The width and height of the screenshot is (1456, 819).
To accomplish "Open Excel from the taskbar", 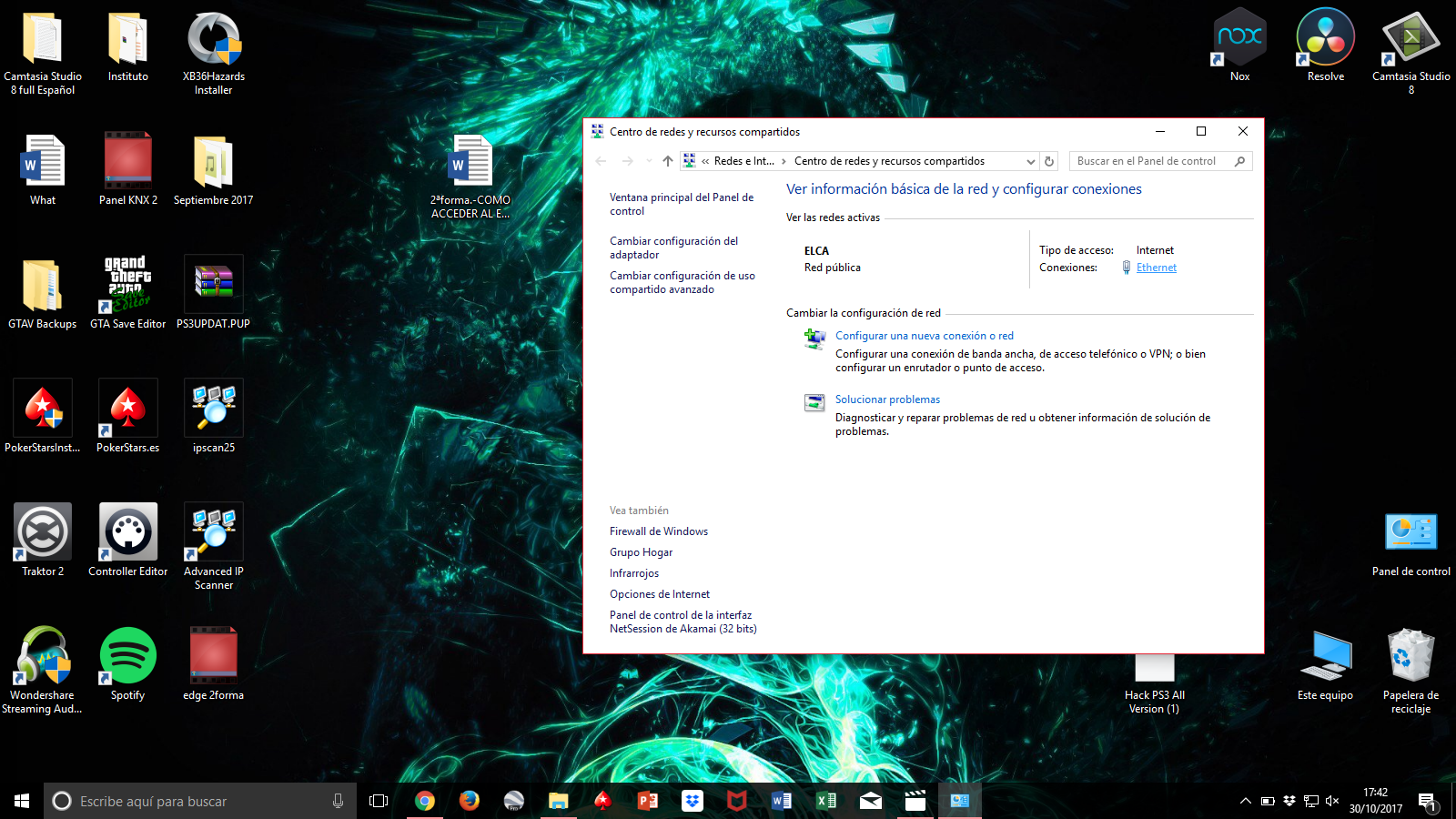I will (825, 801).
